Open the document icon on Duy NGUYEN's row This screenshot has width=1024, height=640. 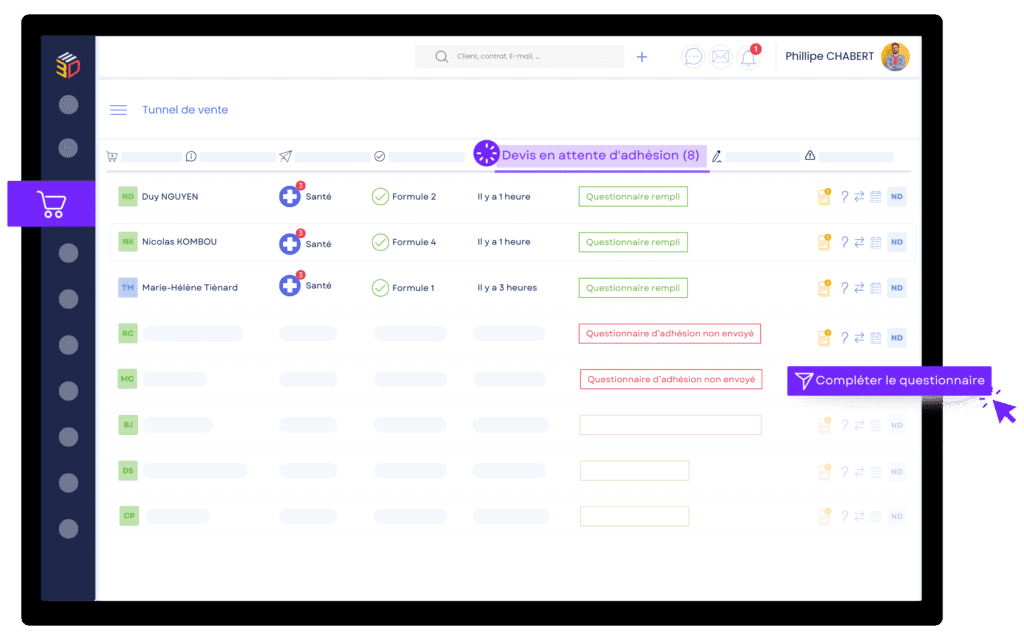point(823,197)
